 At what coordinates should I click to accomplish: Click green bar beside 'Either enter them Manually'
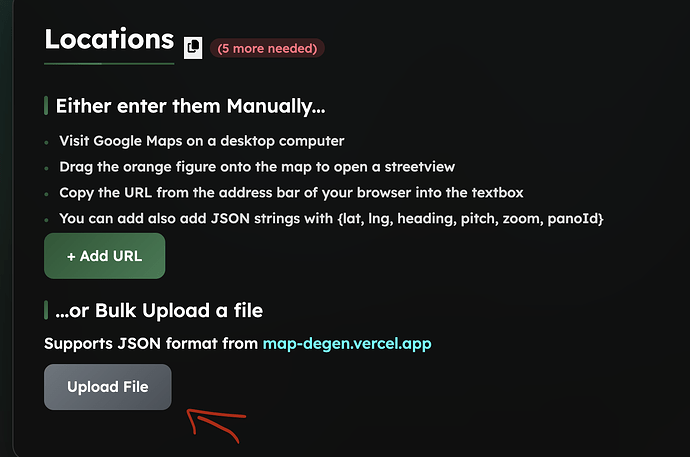pos(46,106)
